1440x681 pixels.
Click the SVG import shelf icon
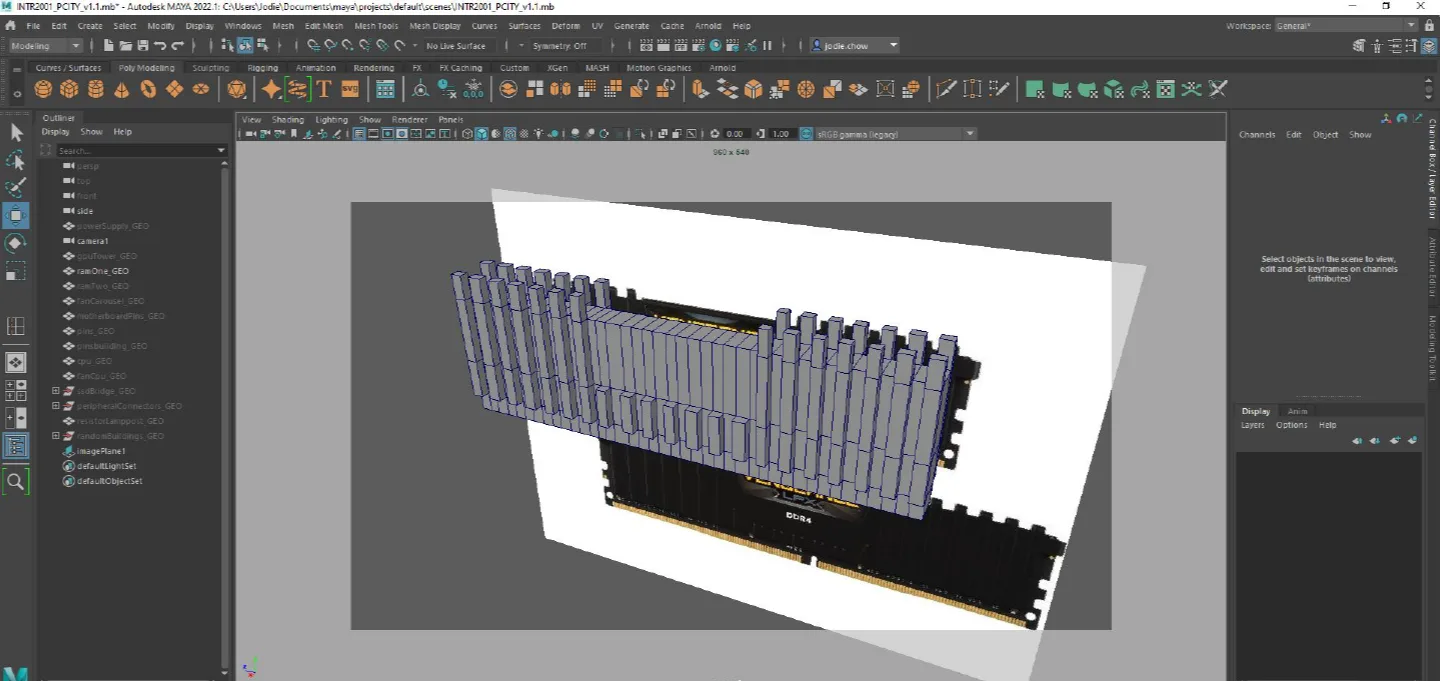point(349,89)
